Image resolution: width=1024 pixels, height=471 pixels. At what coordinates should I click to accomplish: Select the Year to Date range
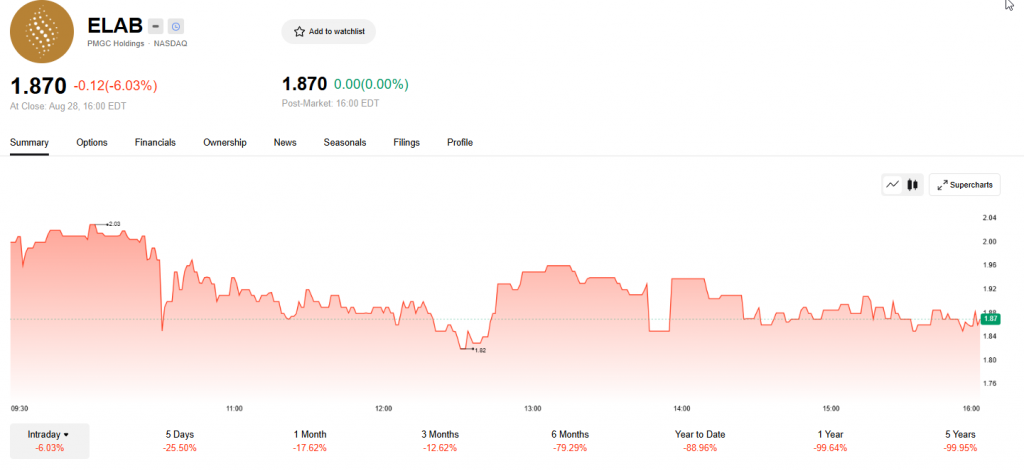pos(700,441)
